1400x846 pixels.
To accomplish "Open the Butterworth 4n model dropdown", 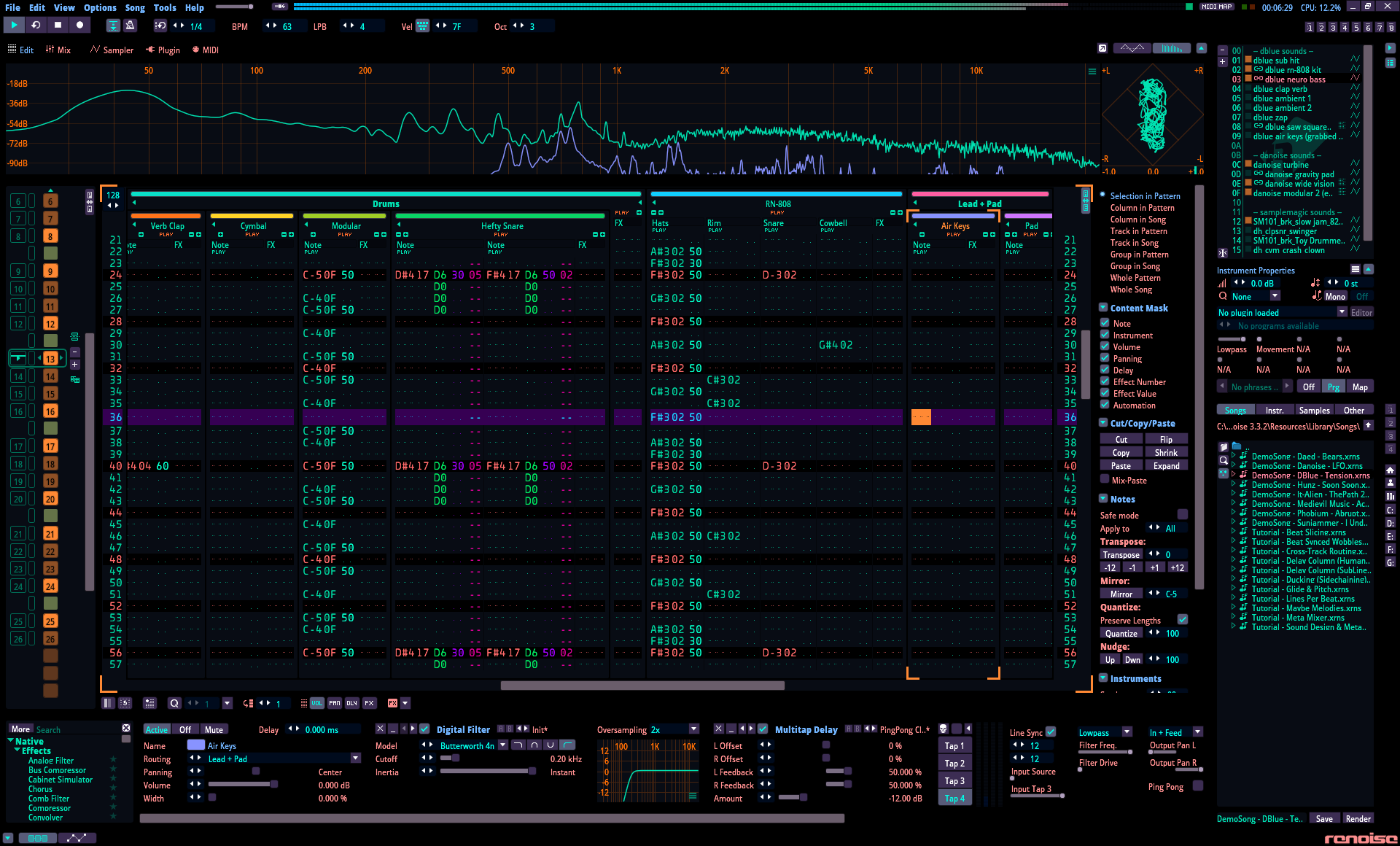I will [x=503, y=745].
